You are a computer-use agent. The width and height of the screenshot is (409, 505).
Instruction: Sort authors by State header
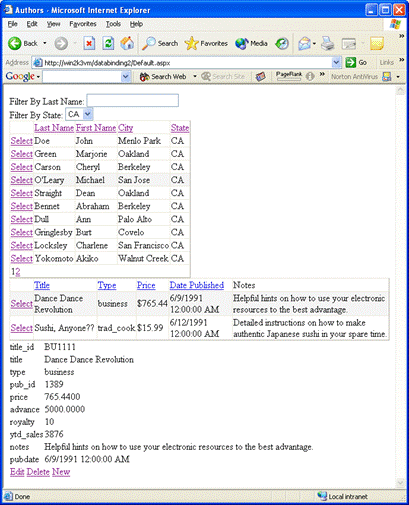tap(180, 128)
